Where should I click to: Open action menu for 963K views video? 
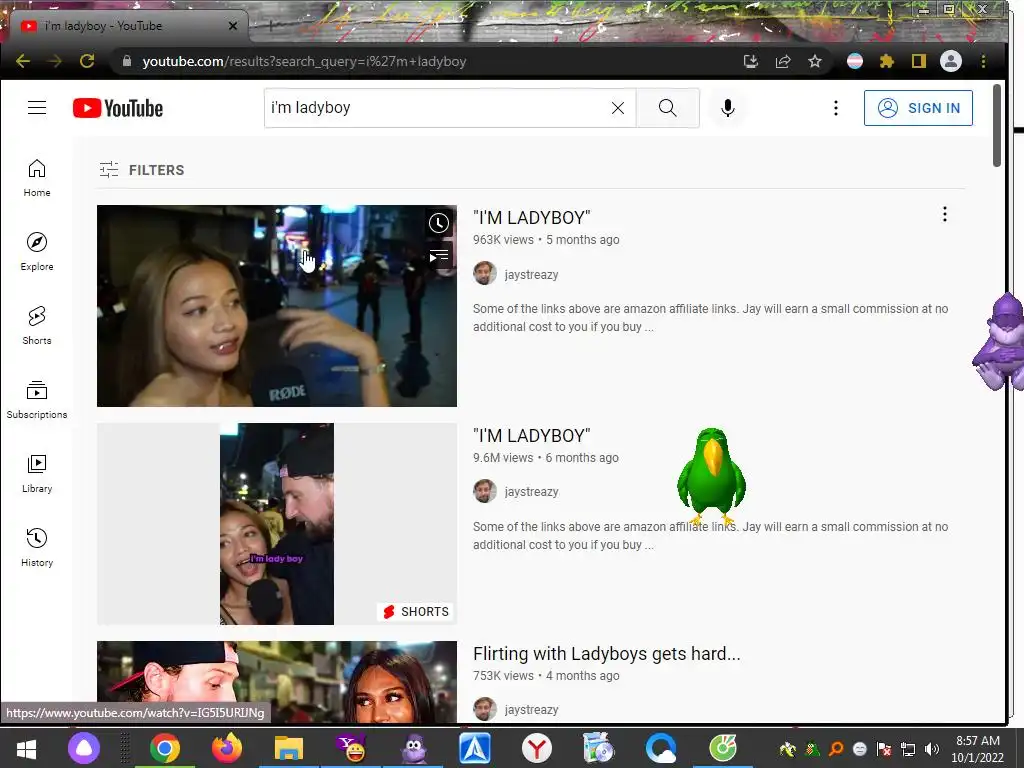coord(944,214)
